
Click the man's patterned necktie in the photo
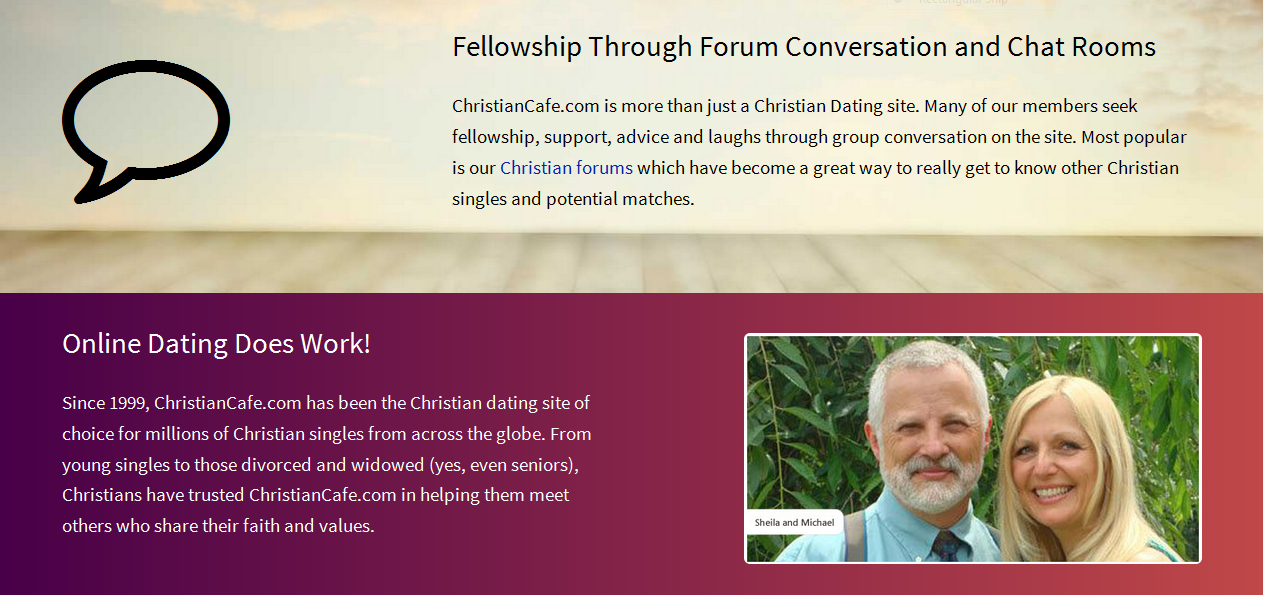coord(947,547)
